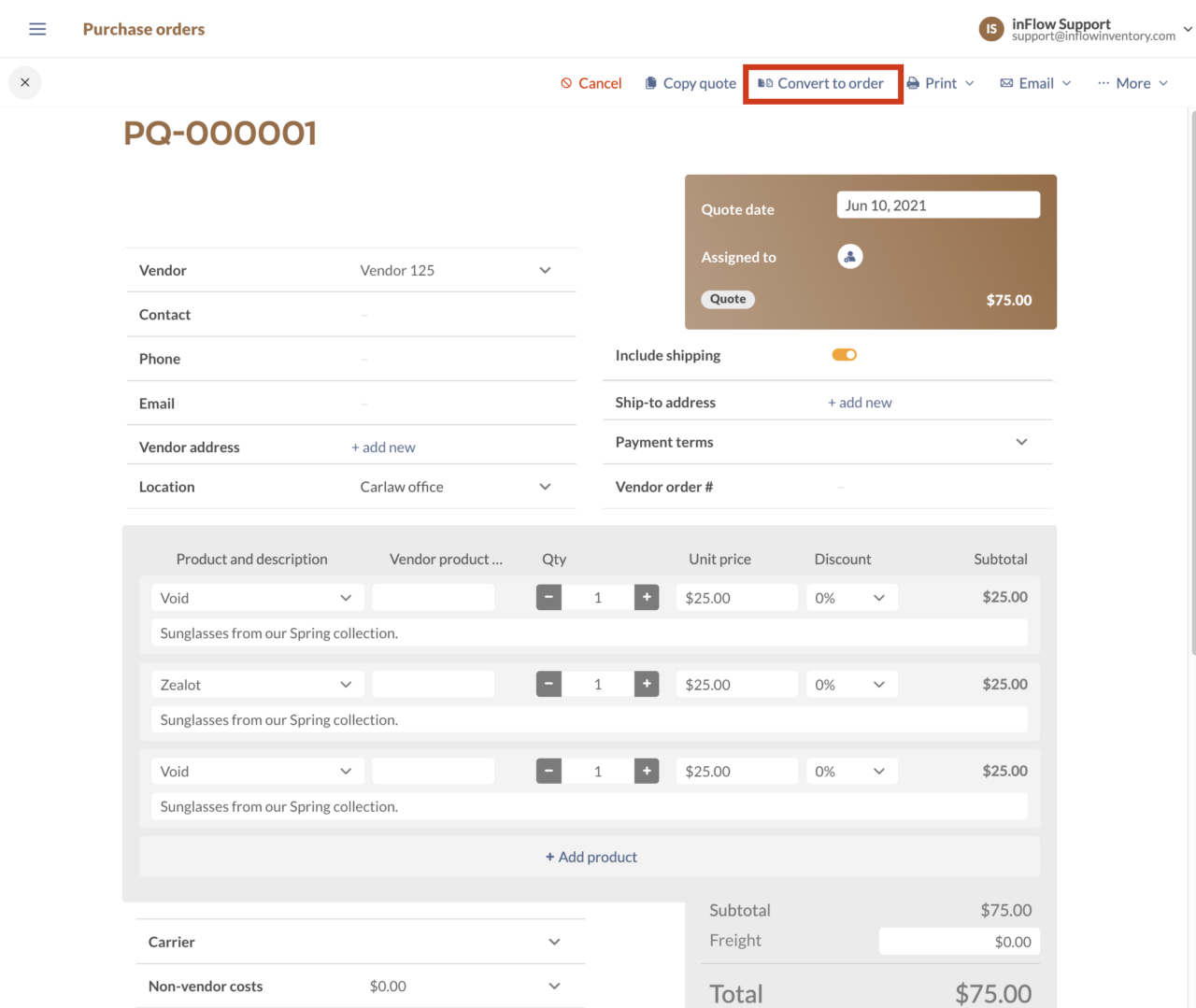The width and height of the screenshot is (1196, 1008).
Task: Click the Zealot vendor product code field
Action: click(x=434, y=685)
